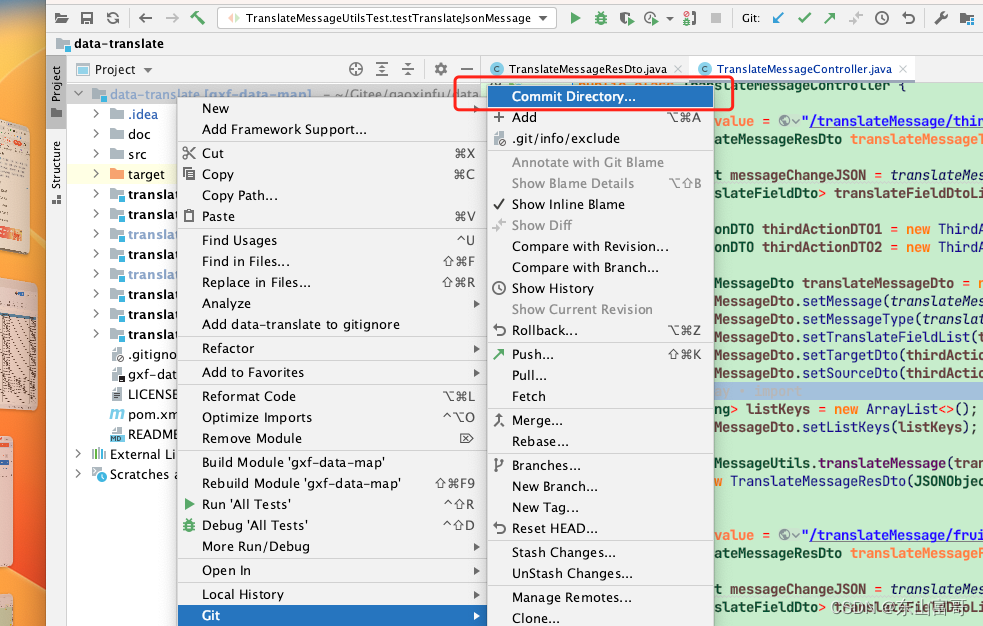Select Add in Git submenu
This screenshot has width=983, height=626.
coord(601,117)
